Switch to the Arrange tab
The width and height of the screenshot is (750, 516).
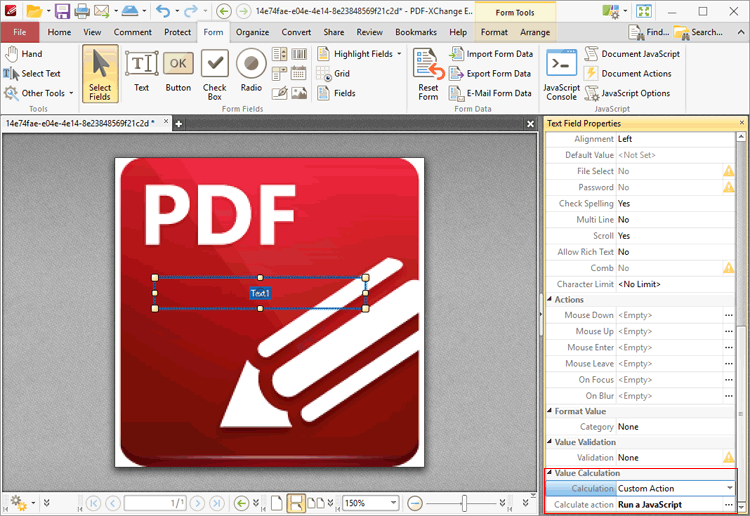535,32
